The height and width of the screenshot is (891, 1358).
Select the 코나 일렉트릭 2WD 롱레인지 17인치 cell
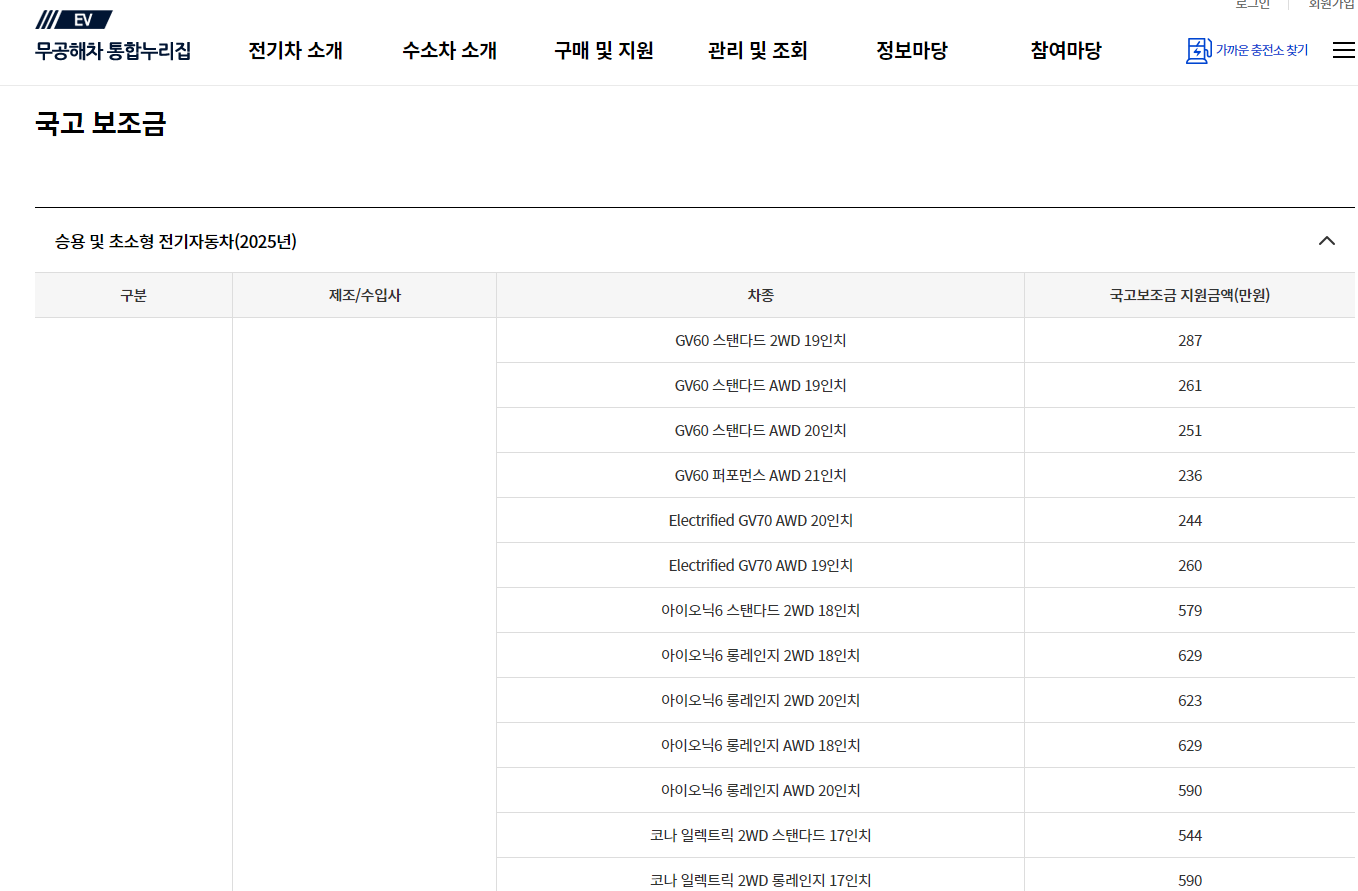pos(761,876)
